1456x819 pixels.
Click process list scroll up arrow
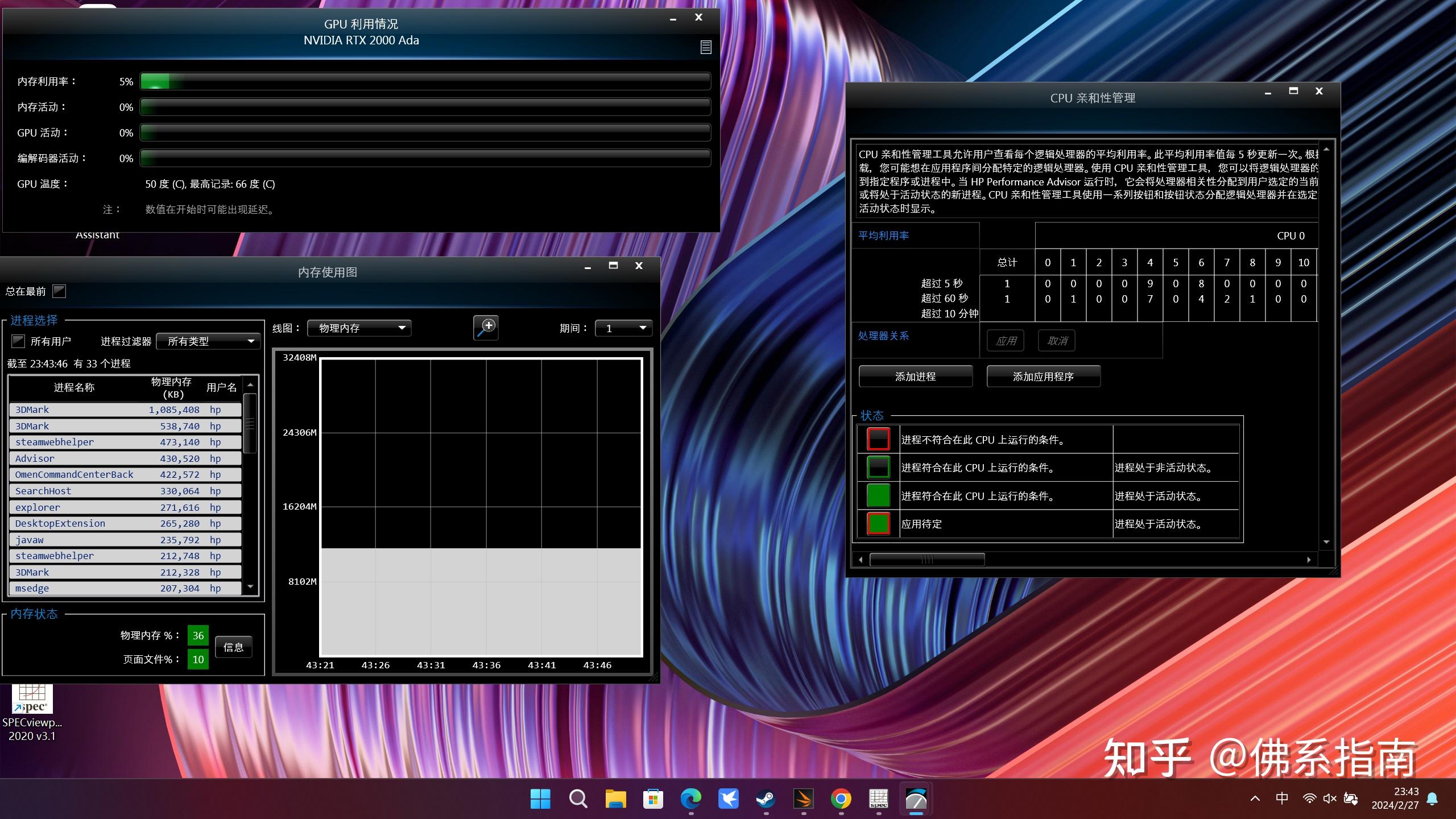250,385
